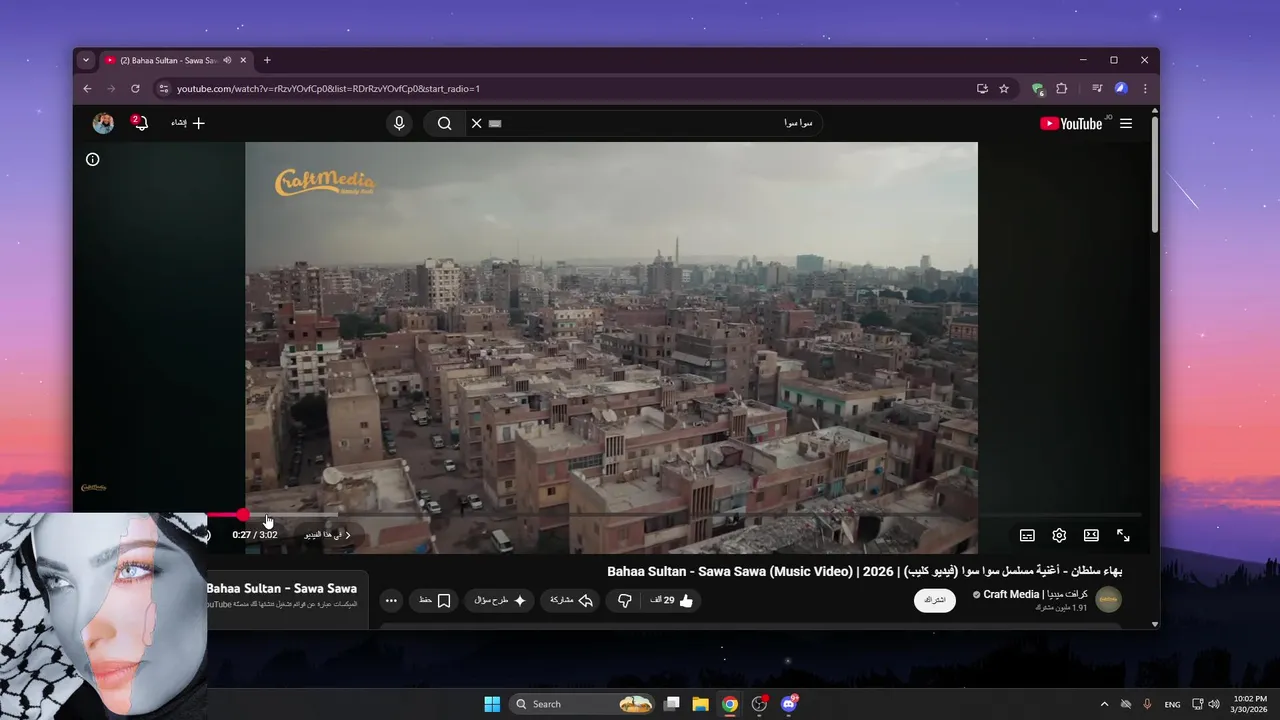Open a new Chrome tab
Screen dimensions: 1280x720
click(267, 60)
